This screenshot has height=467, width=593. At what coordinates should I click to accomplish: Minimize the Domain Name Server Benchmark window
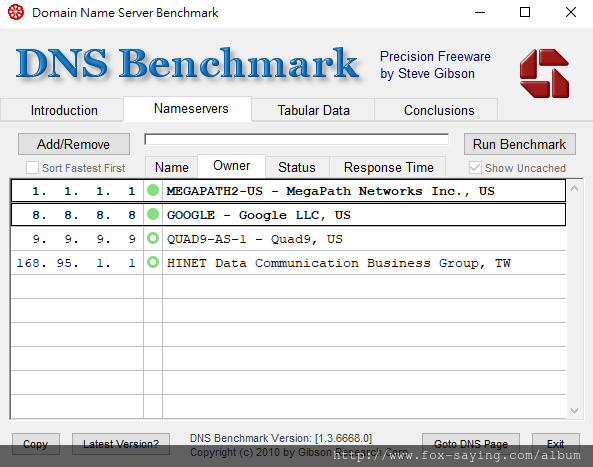click(x=480, y=12)
